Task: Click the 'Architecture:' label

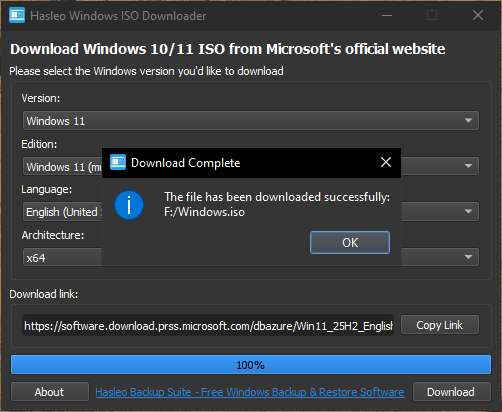Action: tap(53, 235)
